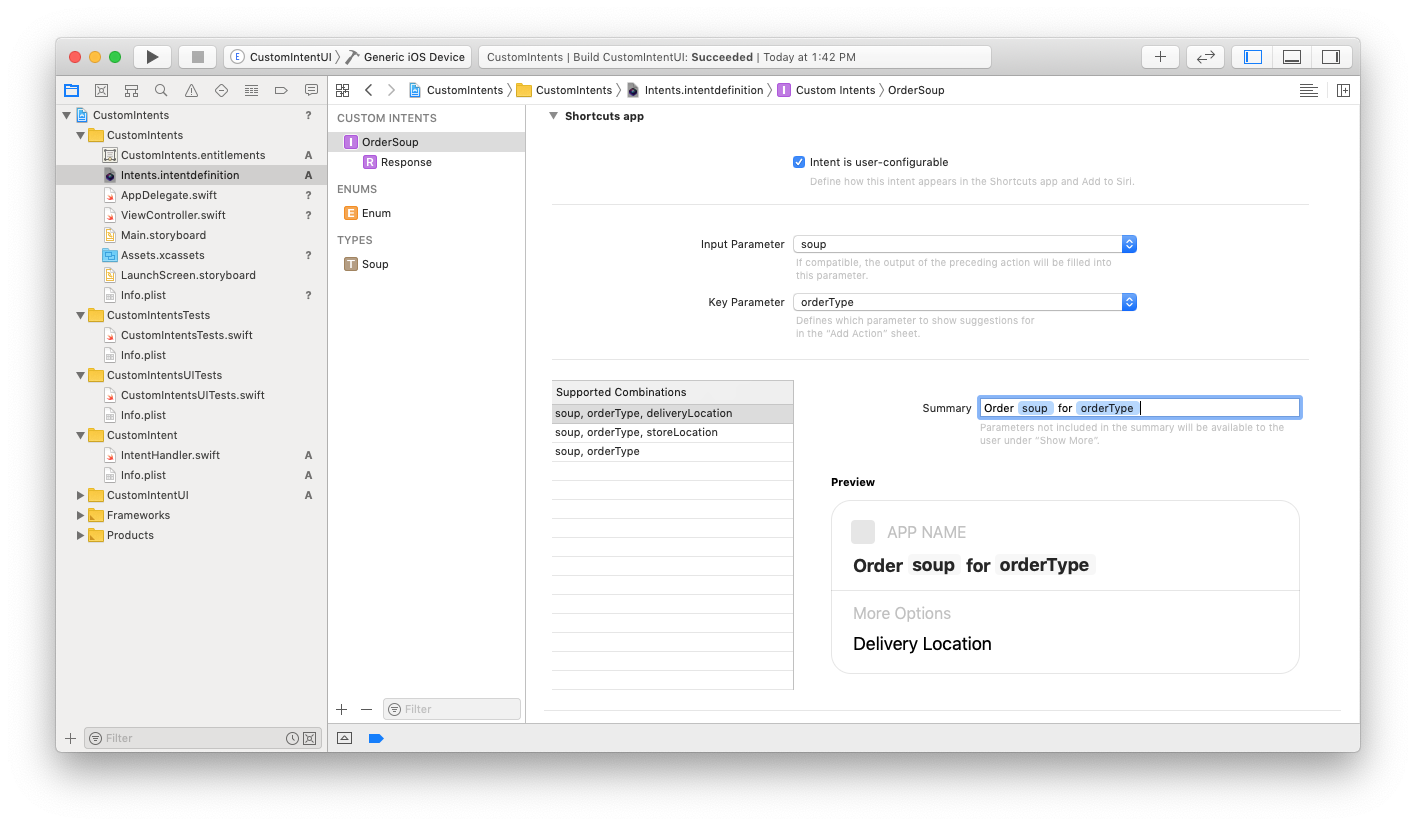This screenshot has height=826, width=1416.
Task: Open the Find navigator
Action: [161, 90]
